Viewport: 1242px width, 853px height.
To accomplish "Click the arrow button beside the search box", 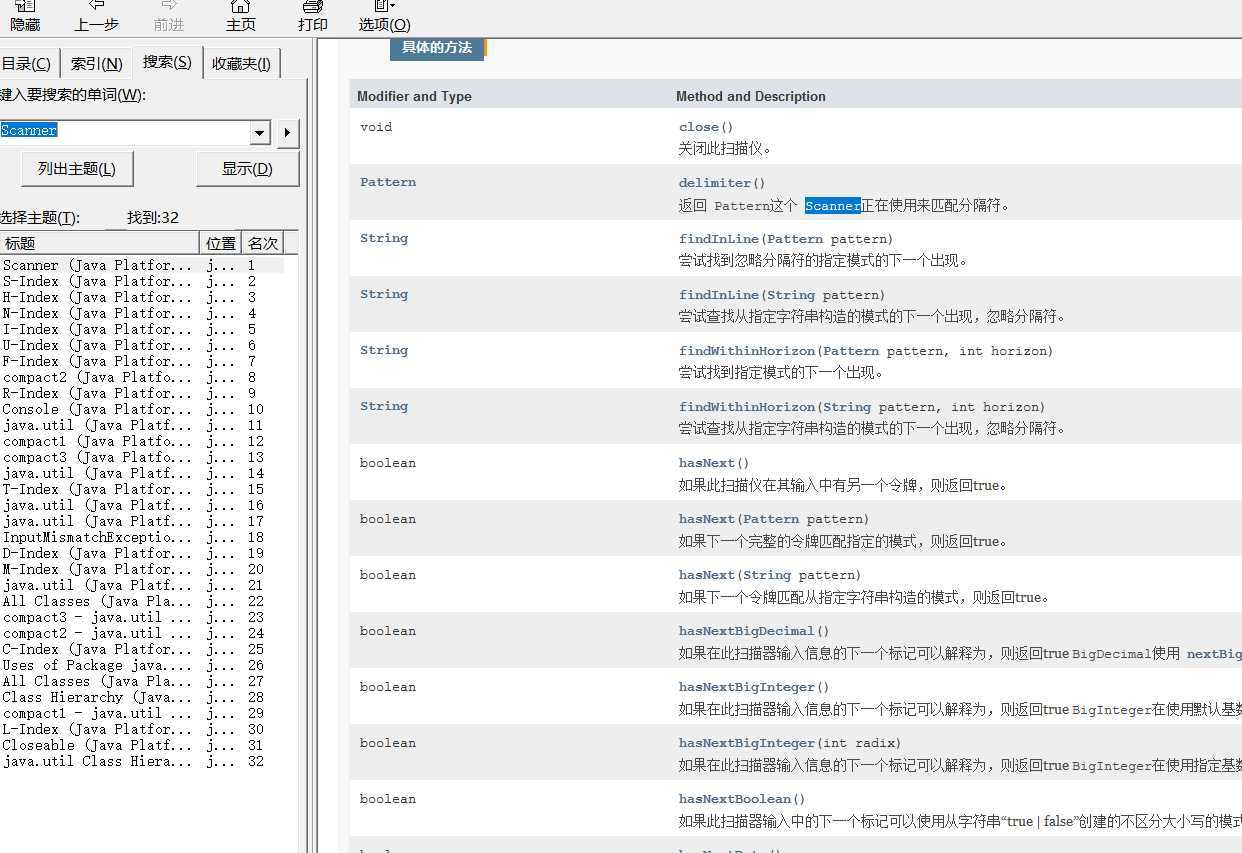I will (x=288, y=133).
